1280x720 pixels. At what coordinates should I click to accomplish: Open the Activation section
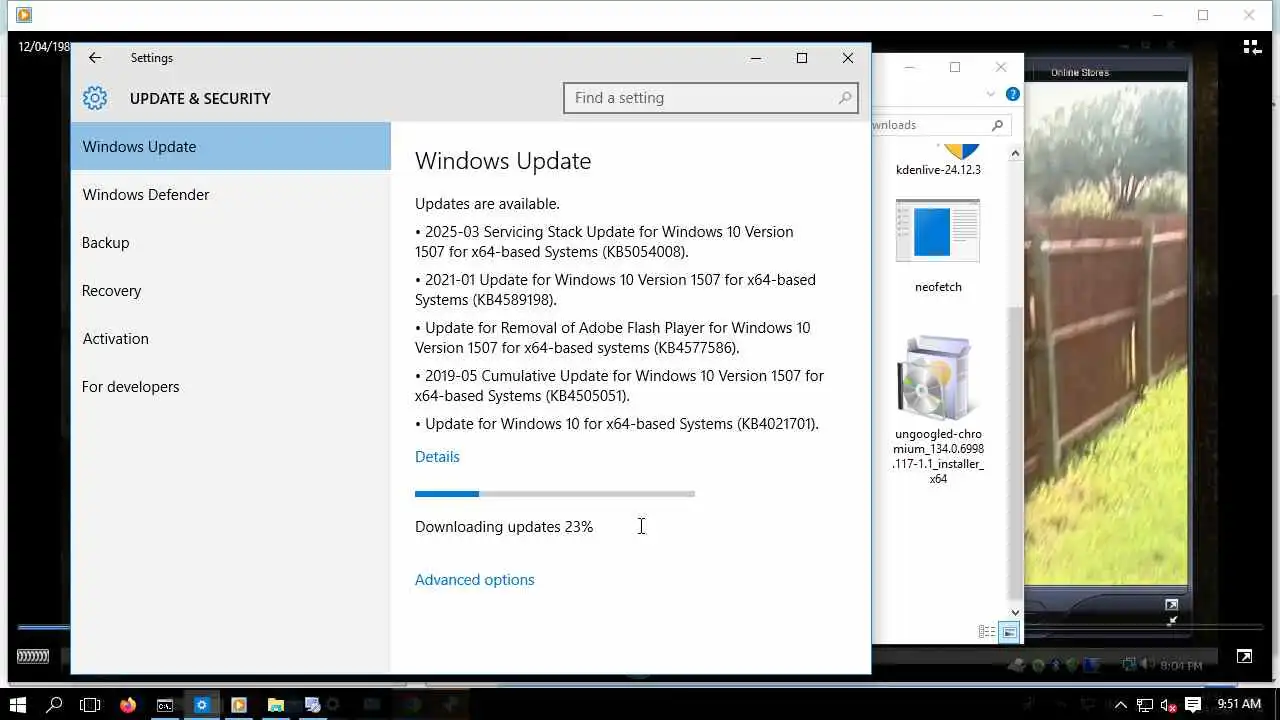[x=231, y=338]
